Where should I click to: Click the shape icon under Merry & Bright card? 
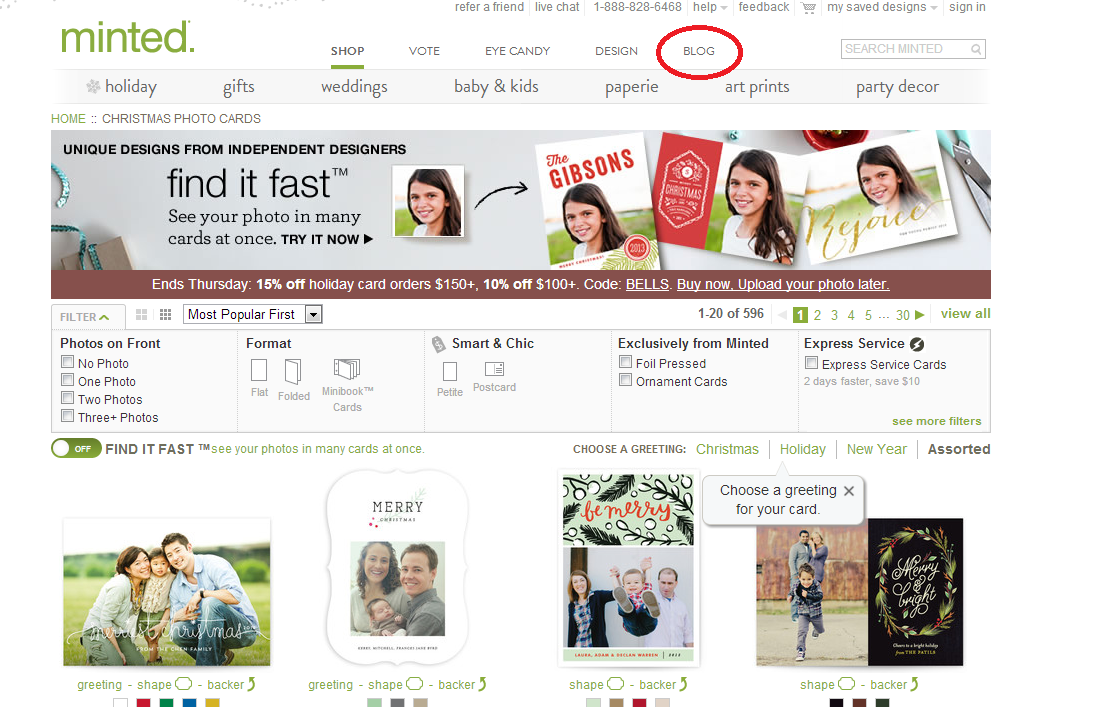click(847, 684)
